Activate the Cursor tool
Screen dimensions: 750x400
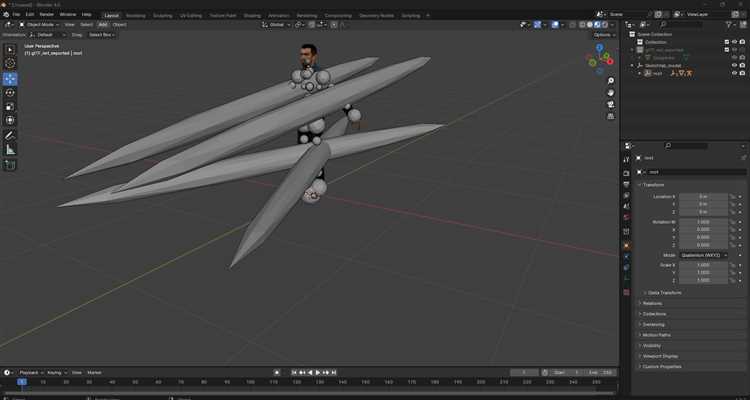coord(10,64)
